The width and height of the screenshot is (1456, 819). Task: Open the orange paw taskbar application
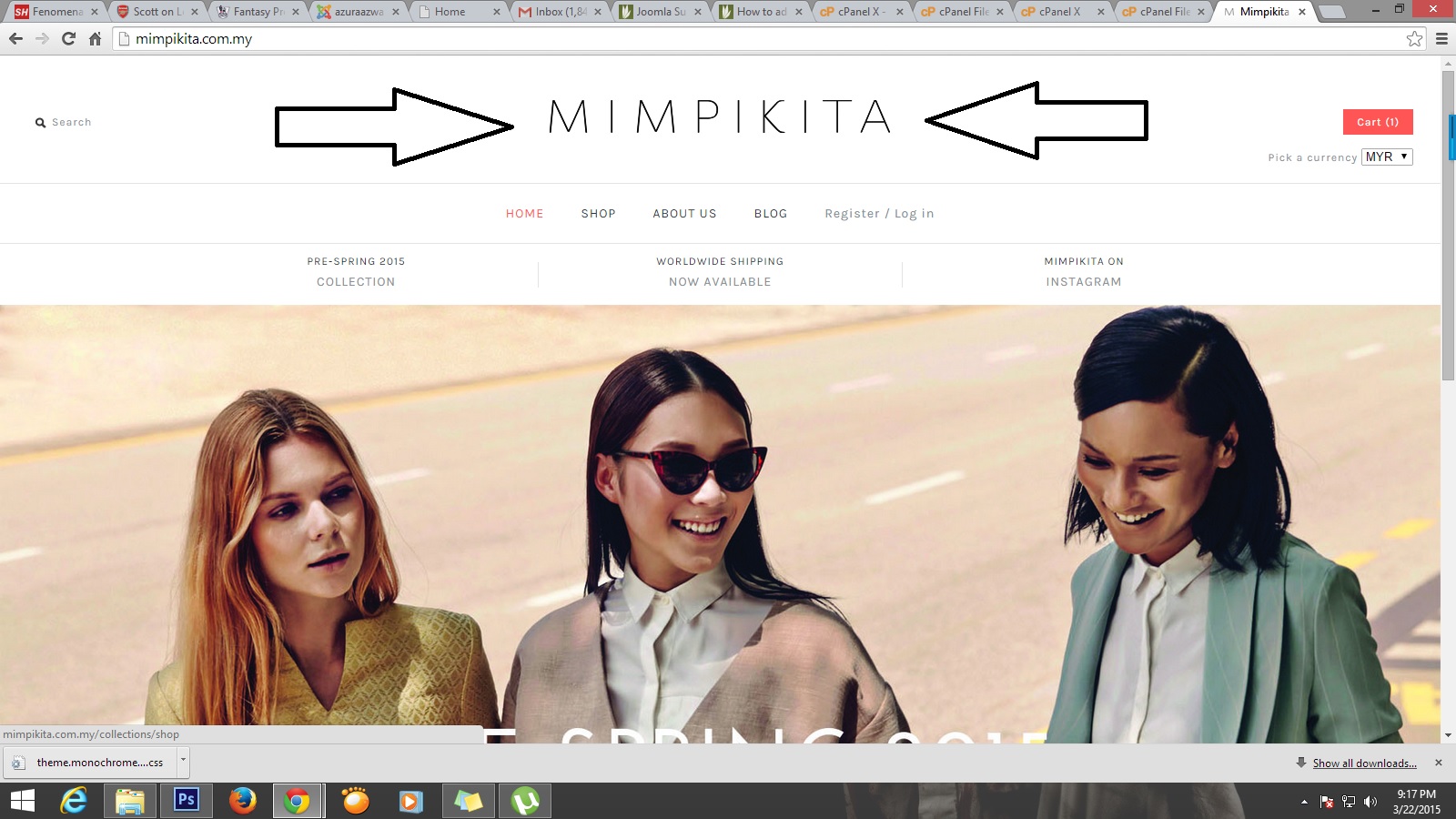tap(355, 801)
